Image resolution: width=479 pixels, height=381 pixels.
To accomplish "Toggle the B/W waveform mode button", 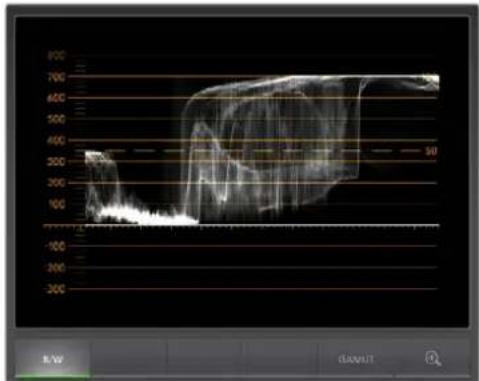I will pos(53,359).
